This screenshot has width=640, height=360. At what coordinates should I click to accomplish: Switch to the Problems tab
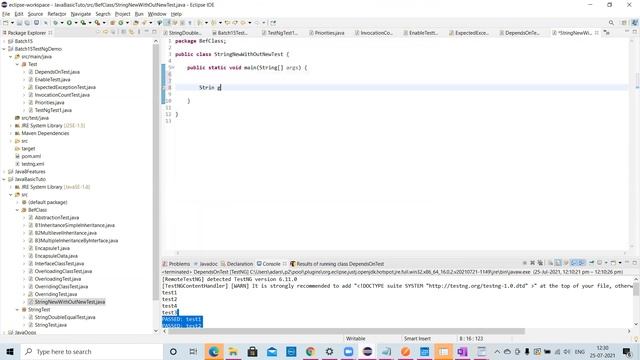176,264
